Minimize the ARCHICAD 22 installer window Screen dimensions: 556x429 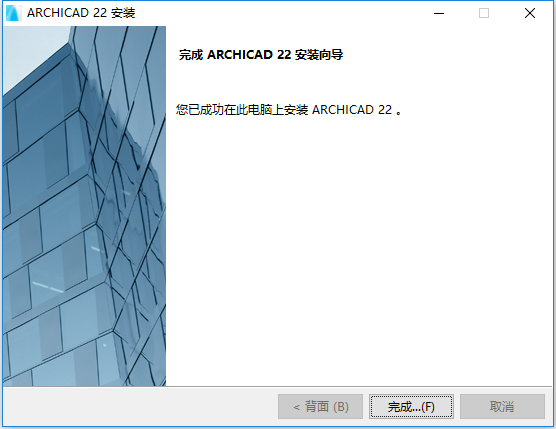tap(439, 13)
